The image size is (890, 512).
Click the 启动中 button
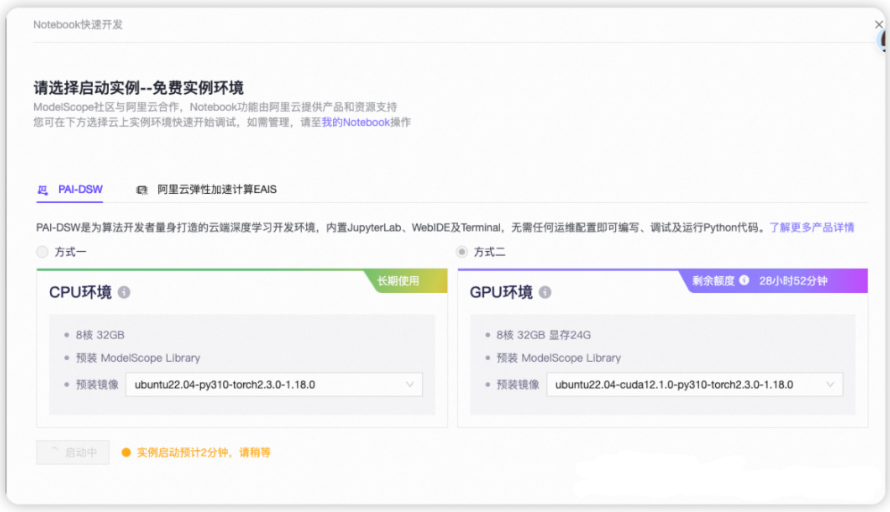pos(73,452)
